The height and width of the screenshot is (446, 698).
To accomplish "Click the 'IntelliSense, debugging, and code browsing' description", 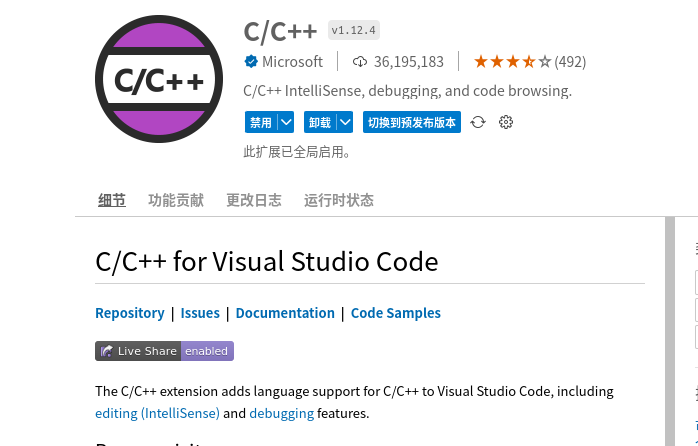I will click(407, 91).
